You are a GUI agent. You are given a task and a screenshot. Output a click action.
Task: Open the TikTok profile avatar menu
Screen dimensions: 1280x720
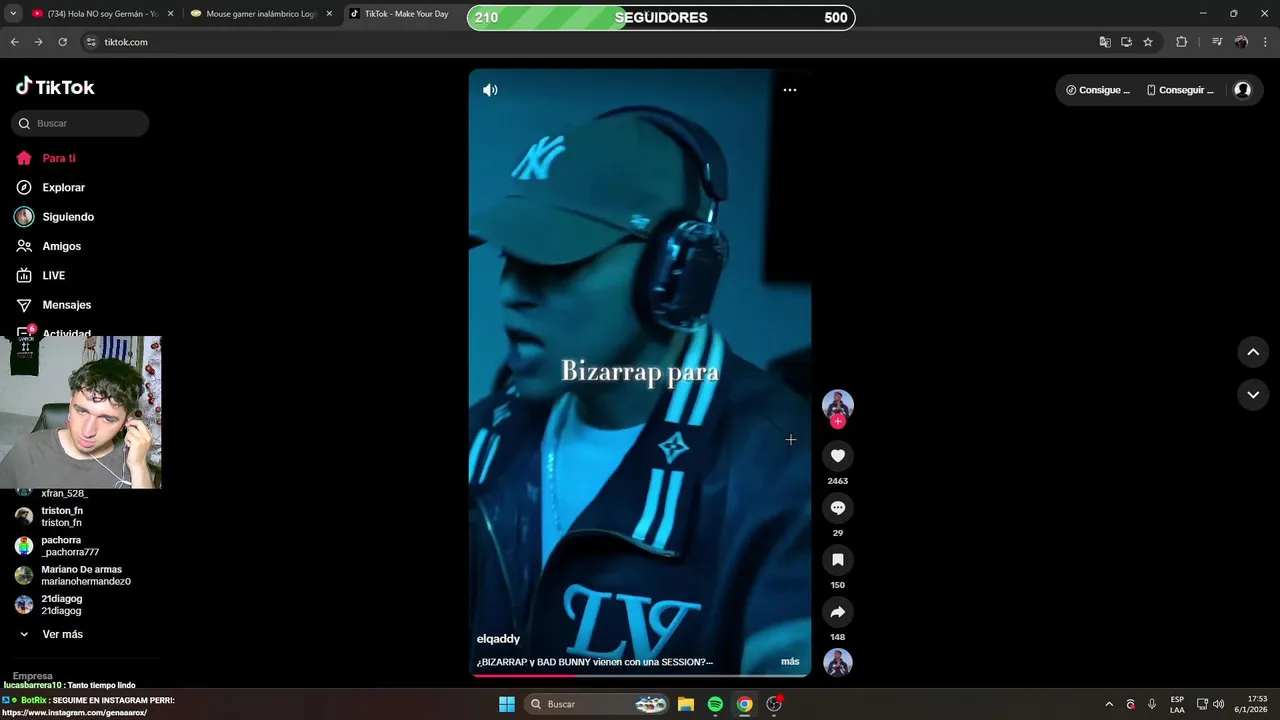pos(1242,90)
